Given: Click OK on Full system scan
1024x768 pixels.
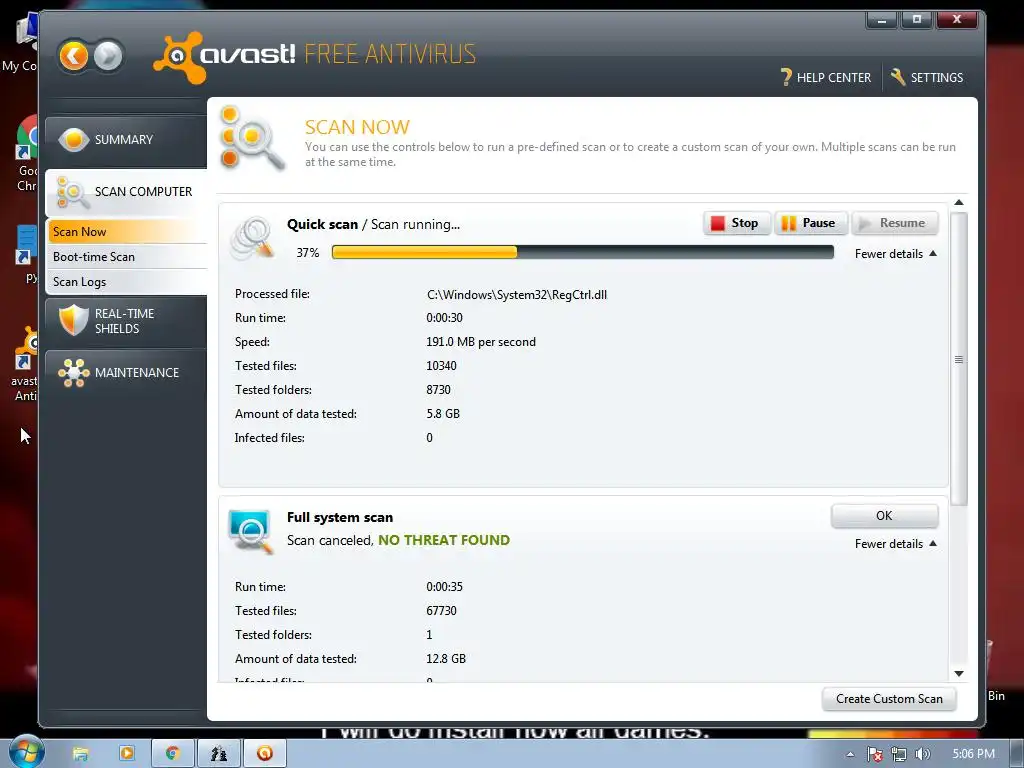Looking at the screenshot, I should pyautogui.click(x=884, y=516).
